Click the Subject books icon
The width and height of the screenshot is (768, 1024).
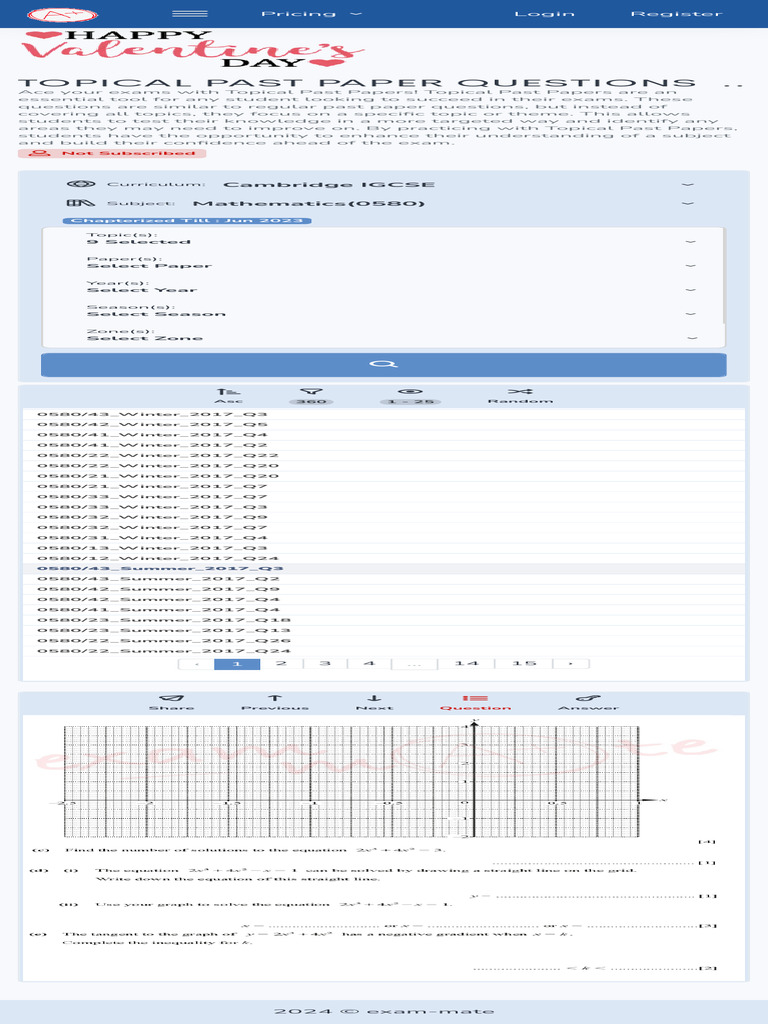coord(81,203)
